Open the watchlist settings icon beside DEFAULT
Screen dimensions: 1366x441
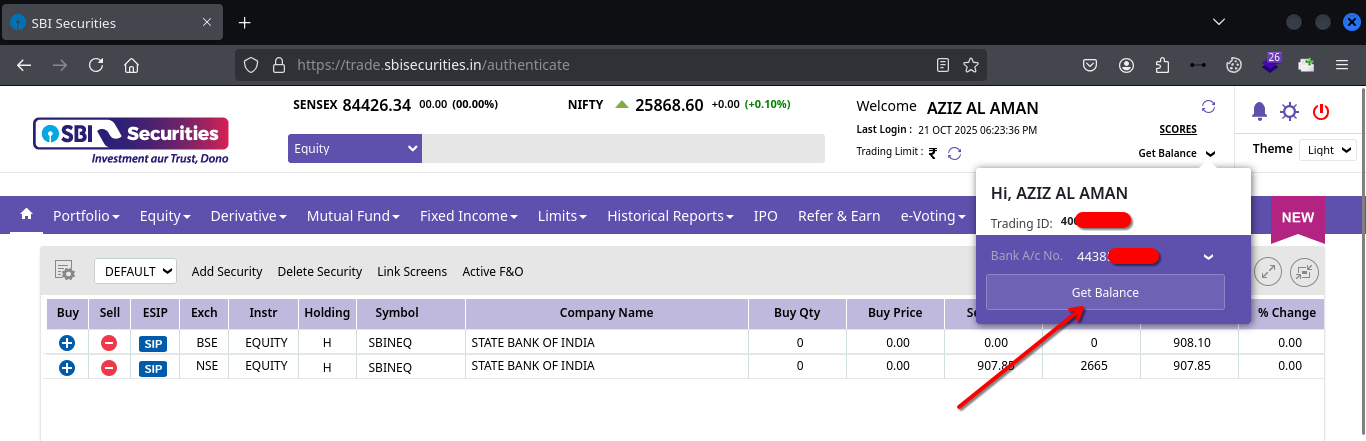pos(65,271)
